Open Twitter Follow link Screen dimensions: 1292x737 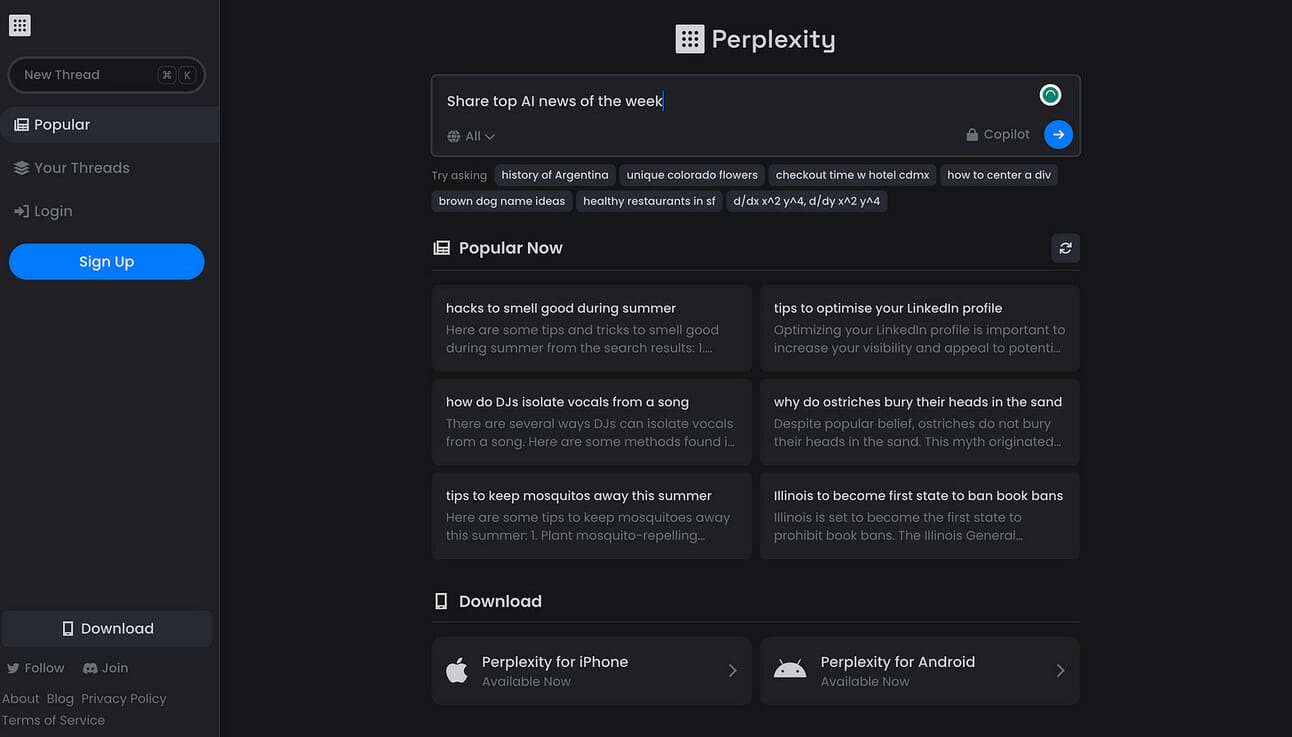pyautogui.click(x=35, y=668)
